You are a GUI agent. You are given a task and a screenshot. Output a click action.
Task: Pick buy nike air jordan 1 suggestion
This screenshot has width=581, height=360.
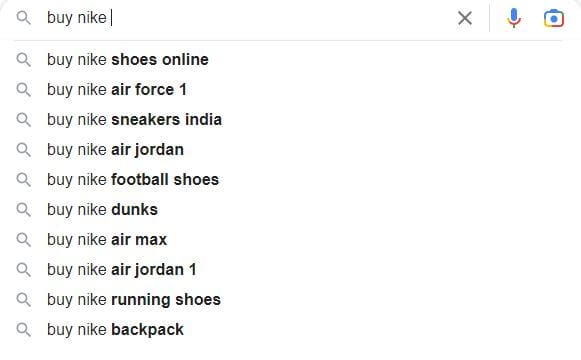(x=290, y=270)
